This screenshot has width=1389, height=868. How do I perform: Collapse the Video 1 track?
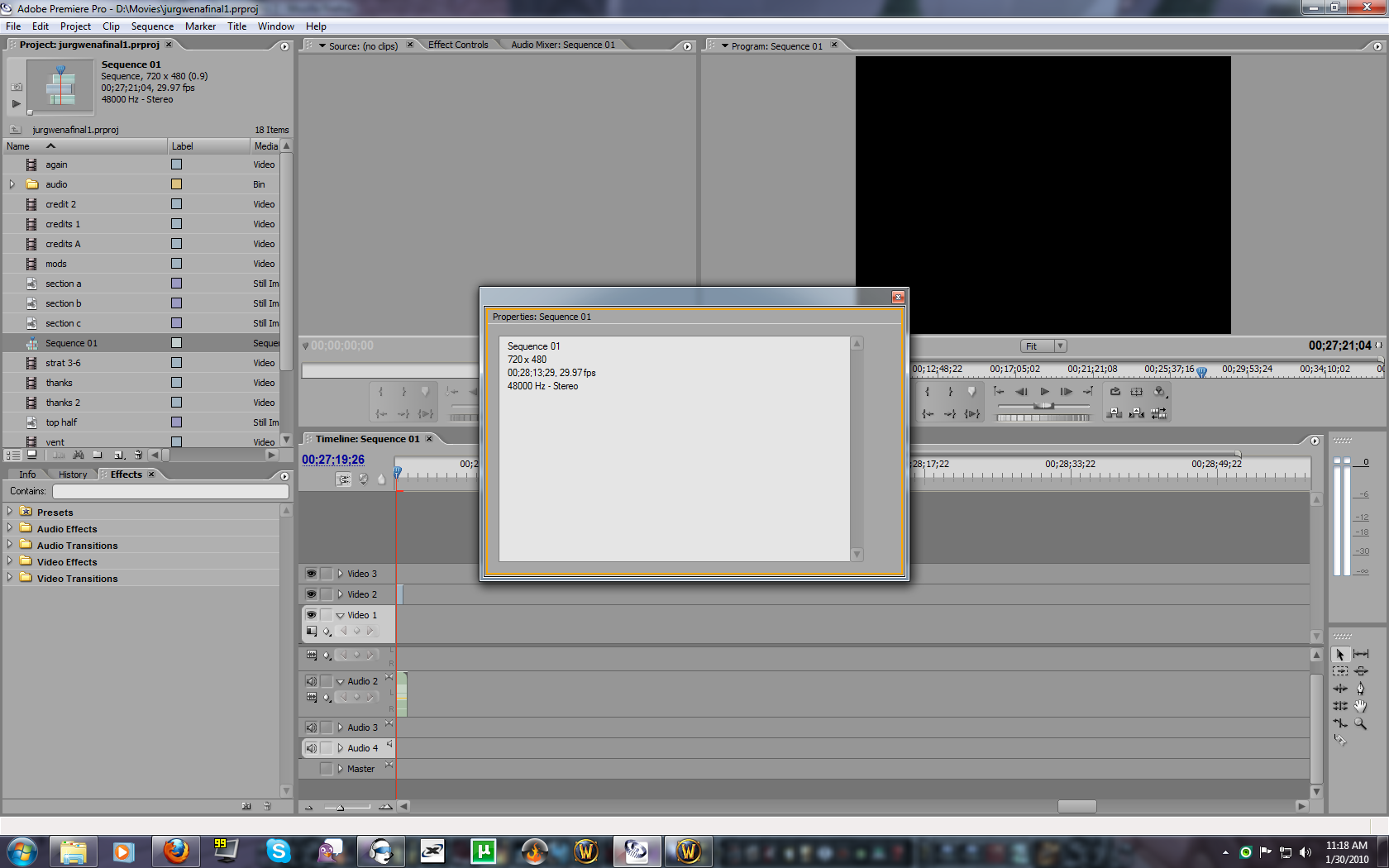click(340, 615)
